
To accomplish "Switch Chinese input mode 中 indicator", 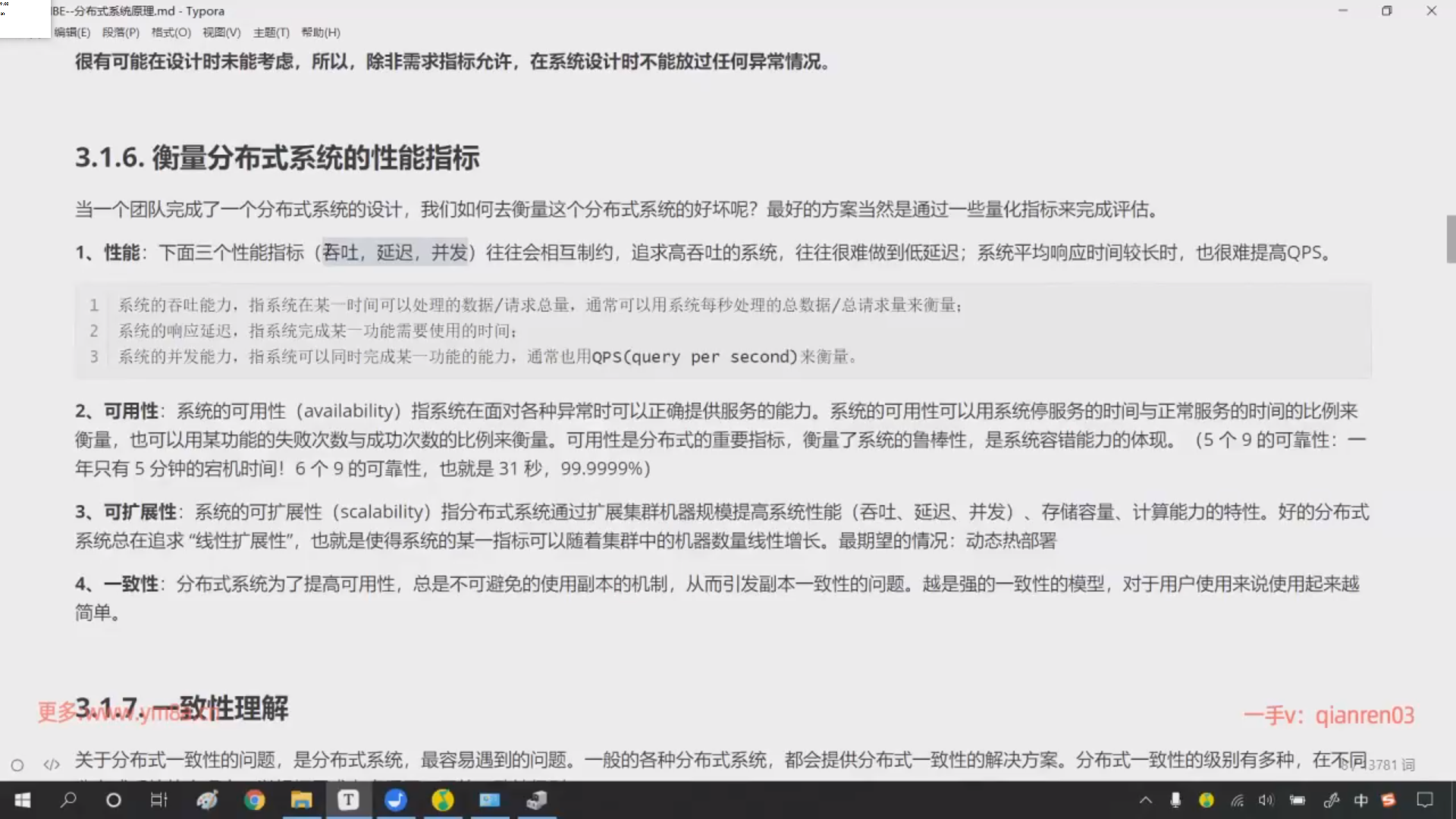I will tap(1360, 800).
